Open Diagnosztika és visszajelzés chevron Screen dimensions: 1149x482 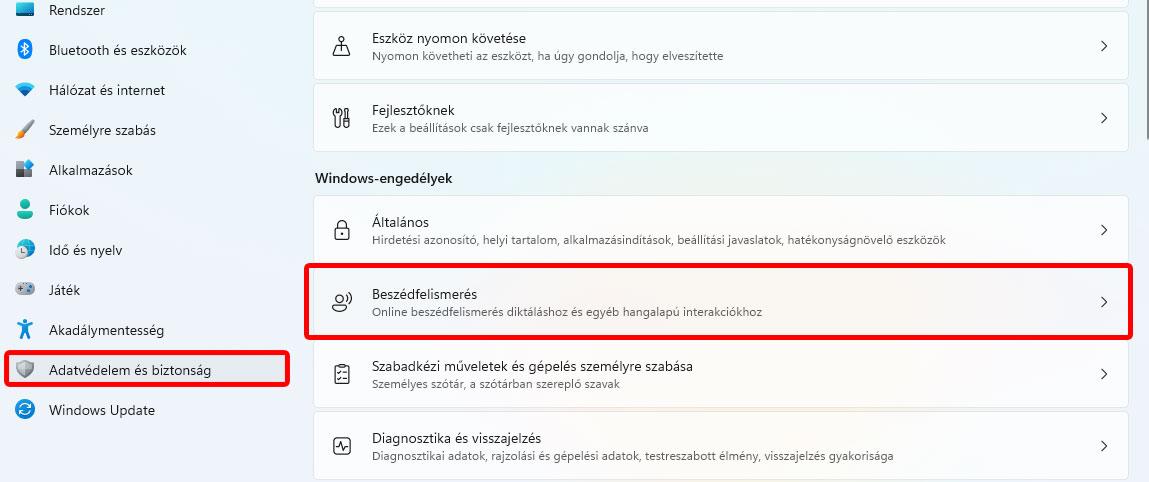click(x=1104, y=446)
